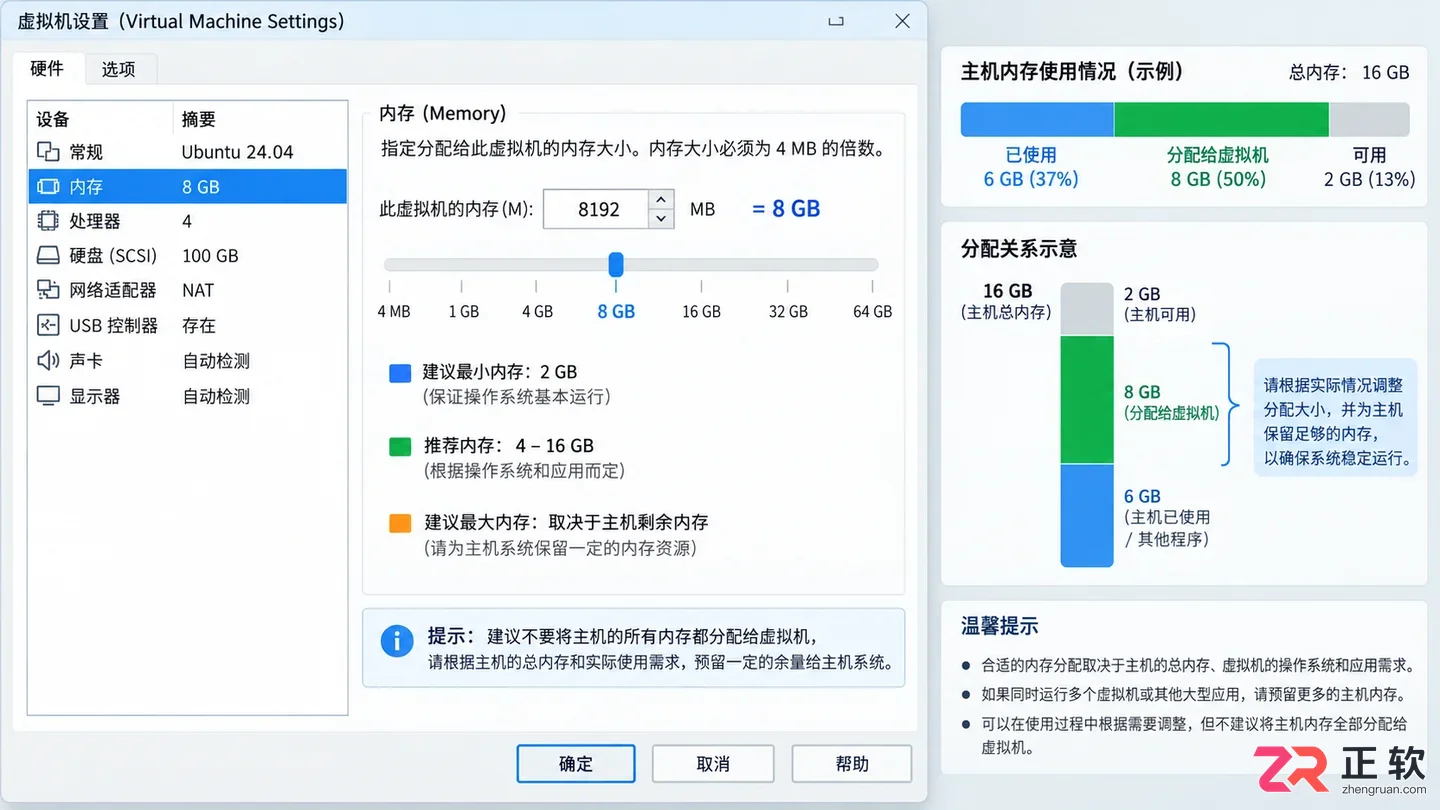Click the 4 GB slider tick label
The width and height of the screenshot is (1440, 810).
(537, 311)
